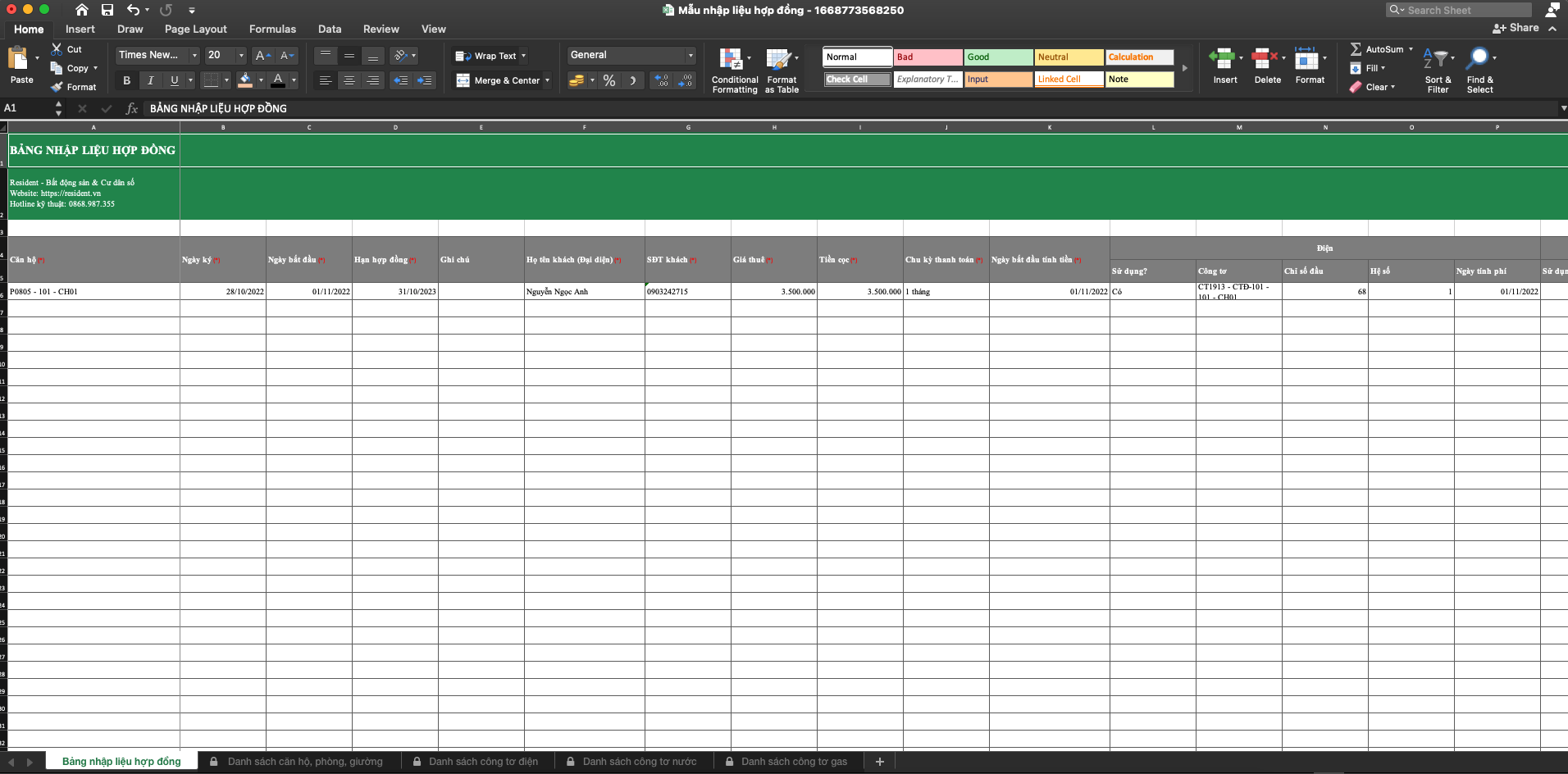Open the Danh sách công tơ điện sheet
This screenshot has height=774, width=1568.
coord(482,762)
